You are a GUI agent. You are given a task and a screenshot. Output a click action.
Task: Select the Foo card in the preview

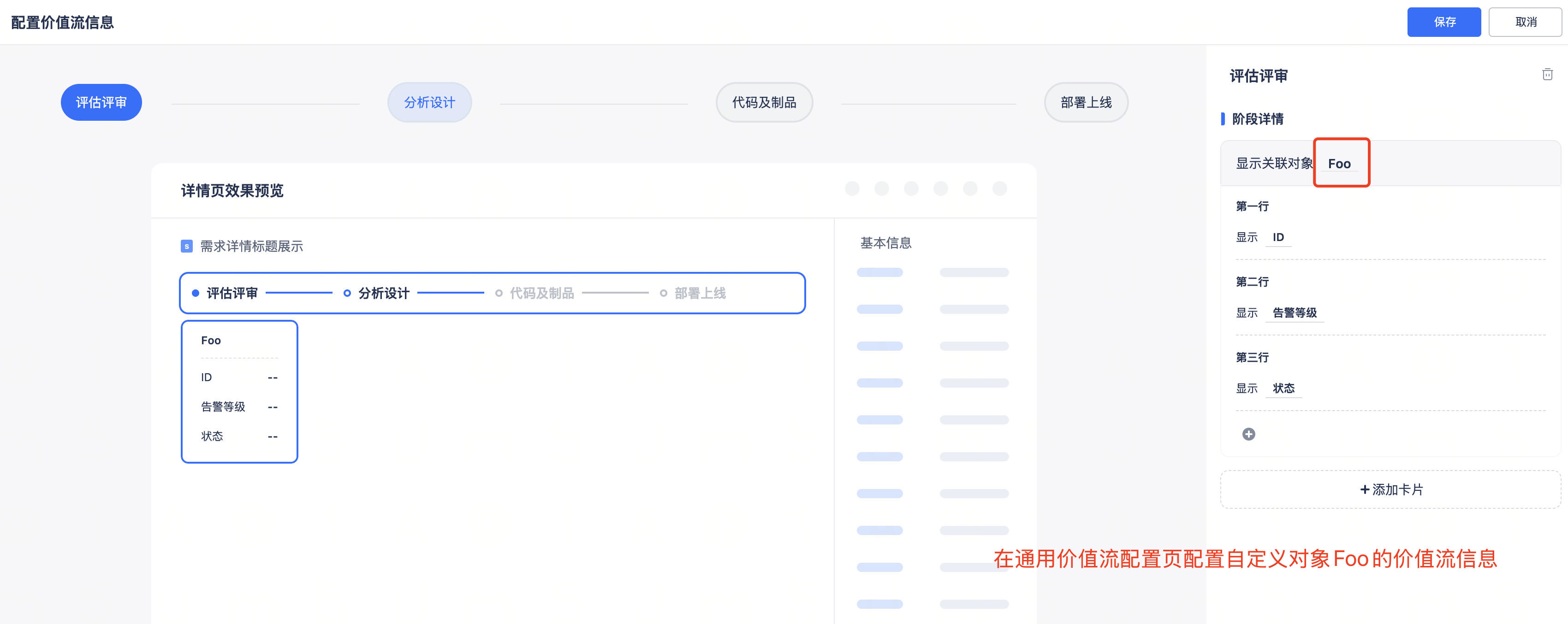click(239, 392)
